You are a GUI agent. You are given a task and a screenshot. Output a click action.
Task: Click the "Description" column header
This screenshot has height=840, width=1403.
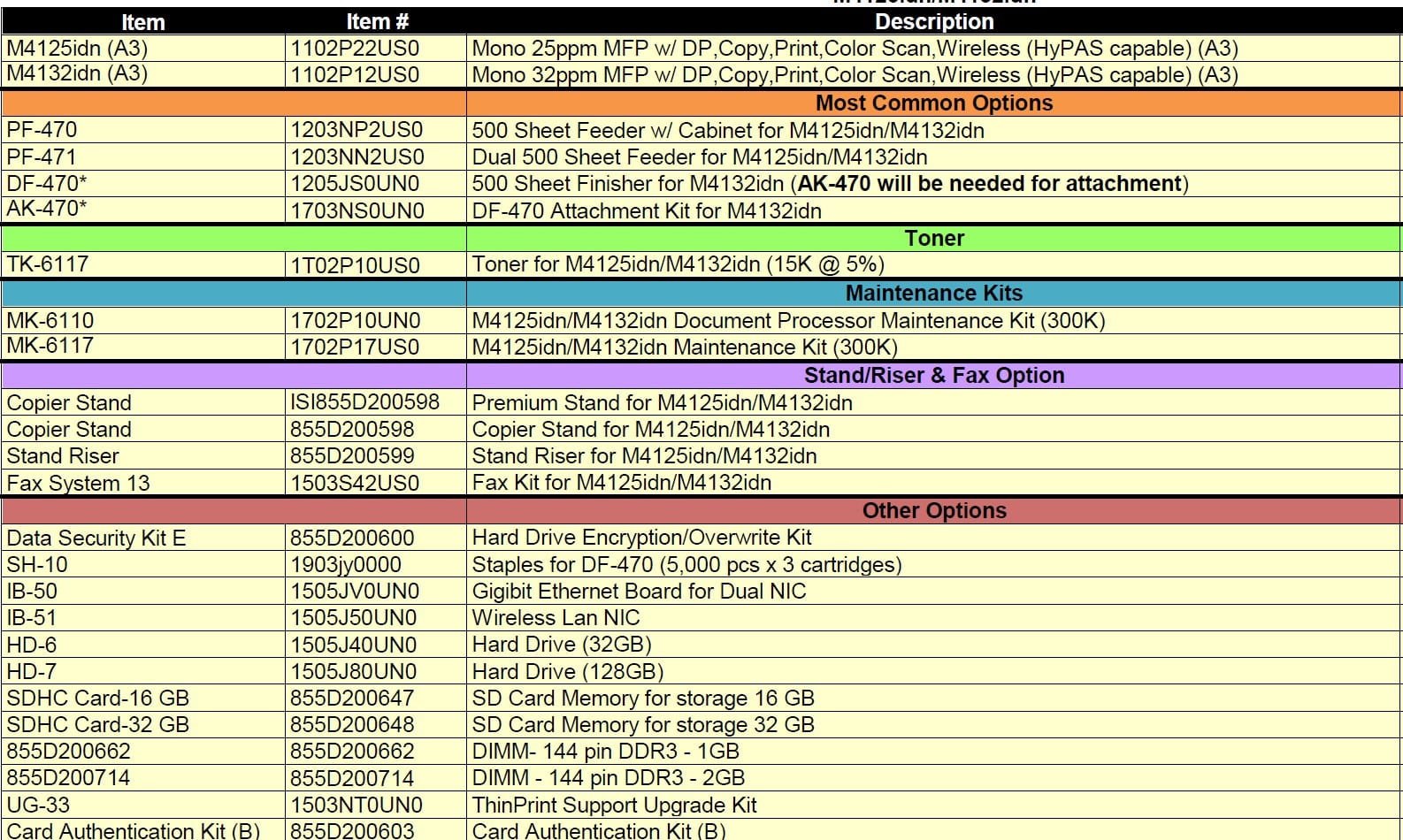933,21
